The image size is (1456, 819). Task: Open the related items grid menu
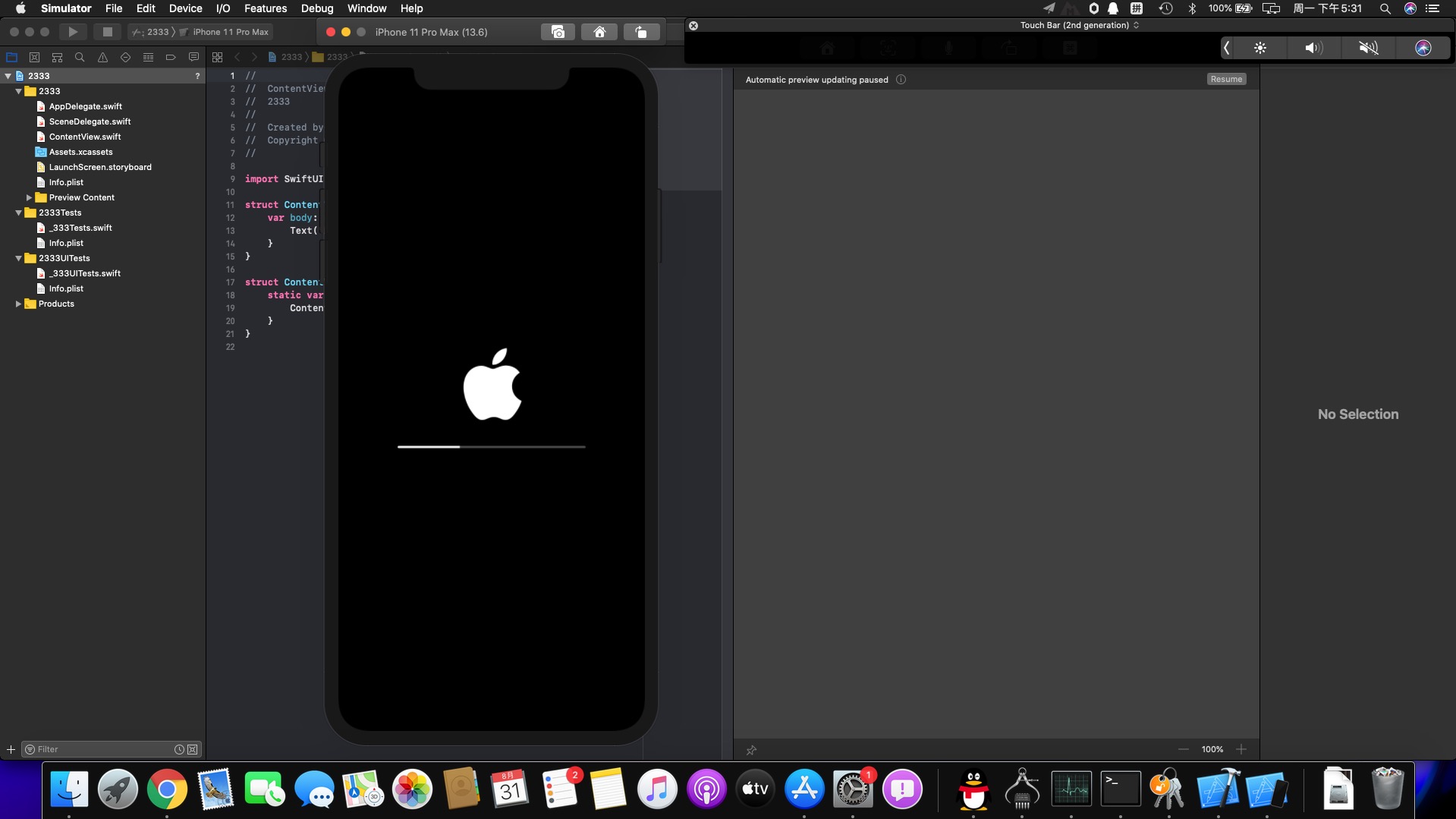pos(217,57)
